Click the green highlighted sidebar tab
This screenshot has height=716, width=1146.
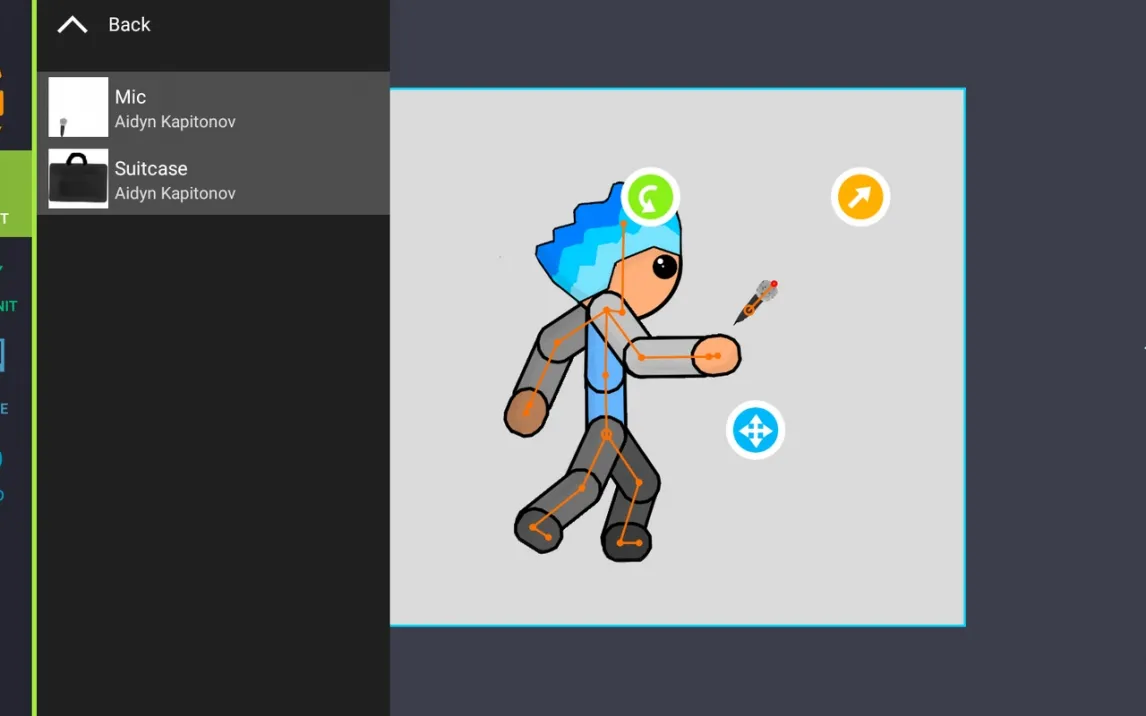click(16, 193)
